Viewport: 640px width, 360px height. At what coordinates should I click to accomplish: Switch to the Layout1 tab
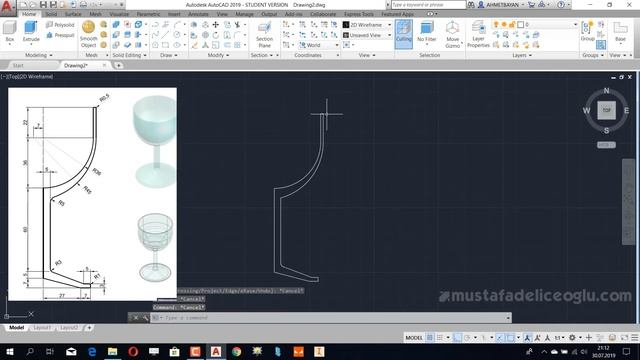click(x=42, y=327)
